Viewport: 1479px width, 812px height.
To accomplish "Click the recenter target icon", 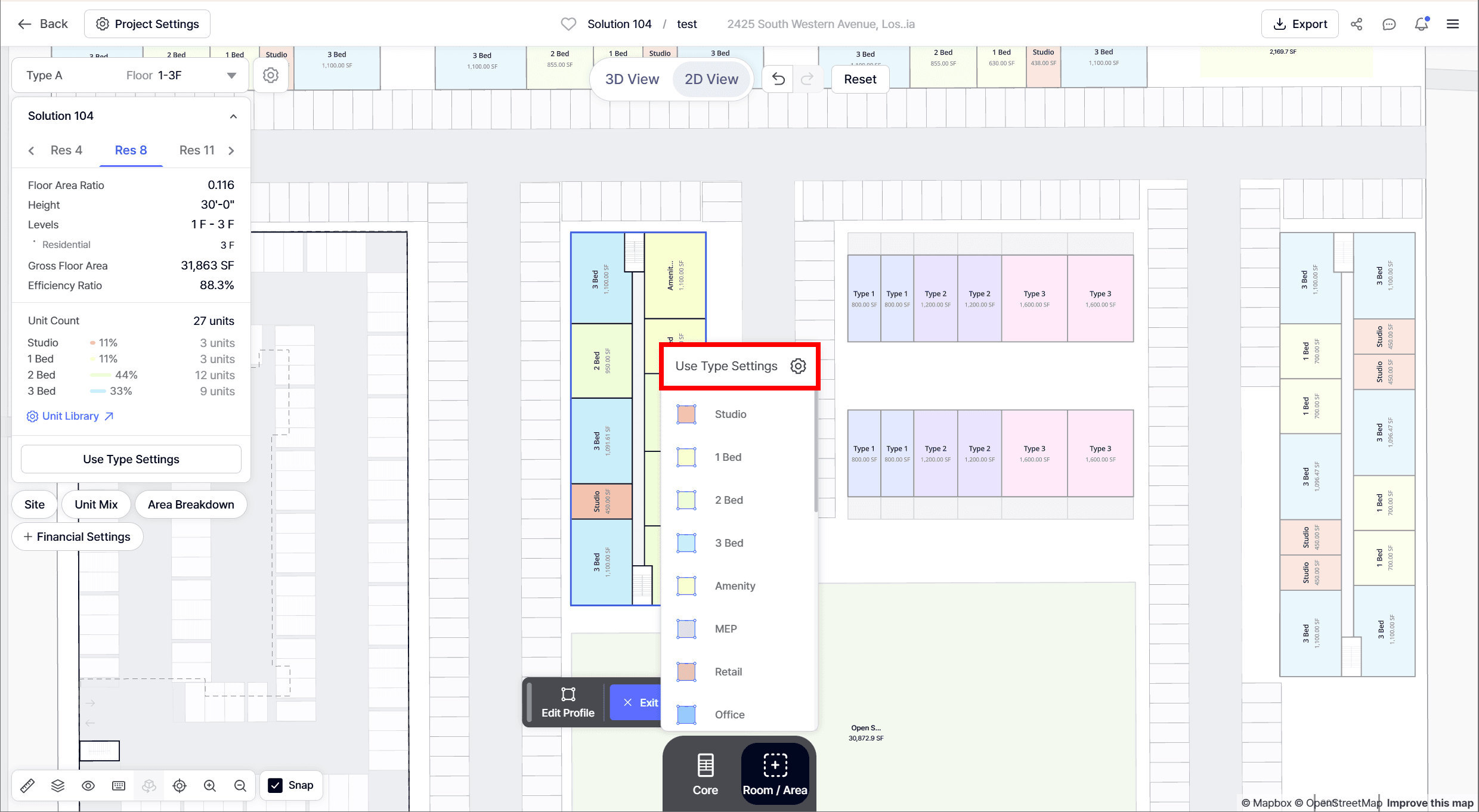I will pos(180,786).
